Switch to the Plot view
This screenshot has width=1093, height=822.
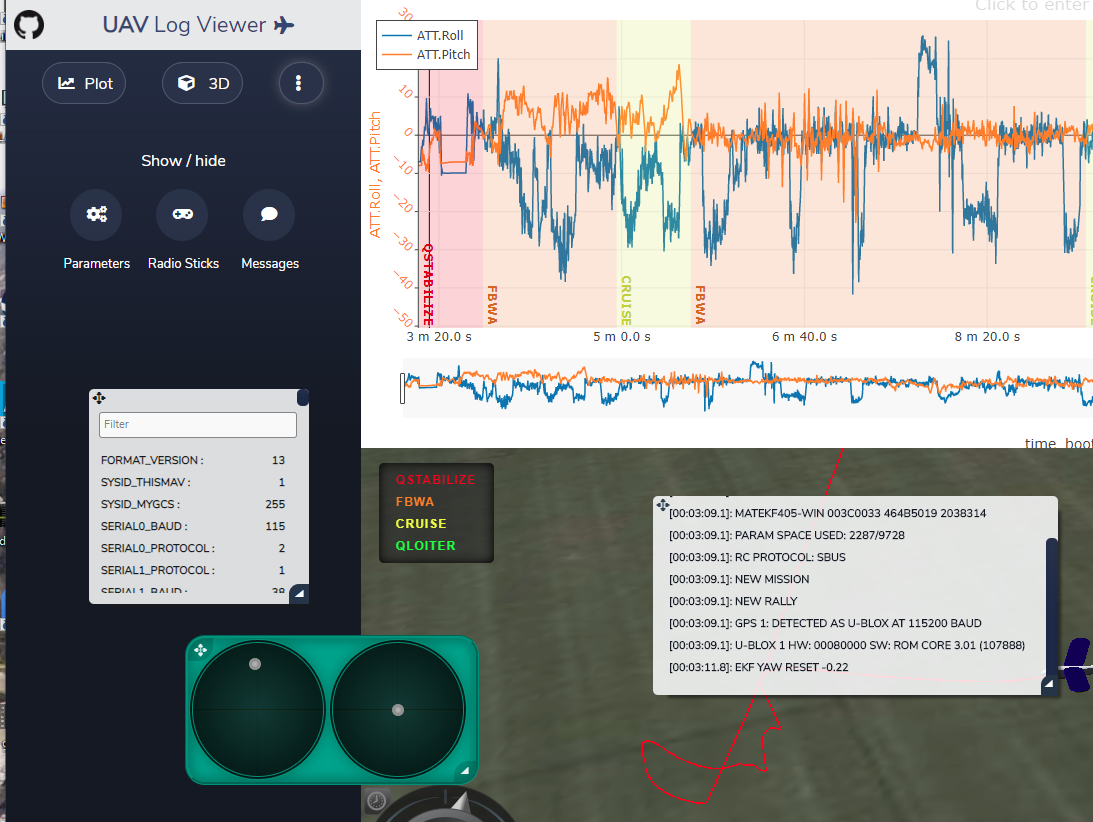click(84, 83)
